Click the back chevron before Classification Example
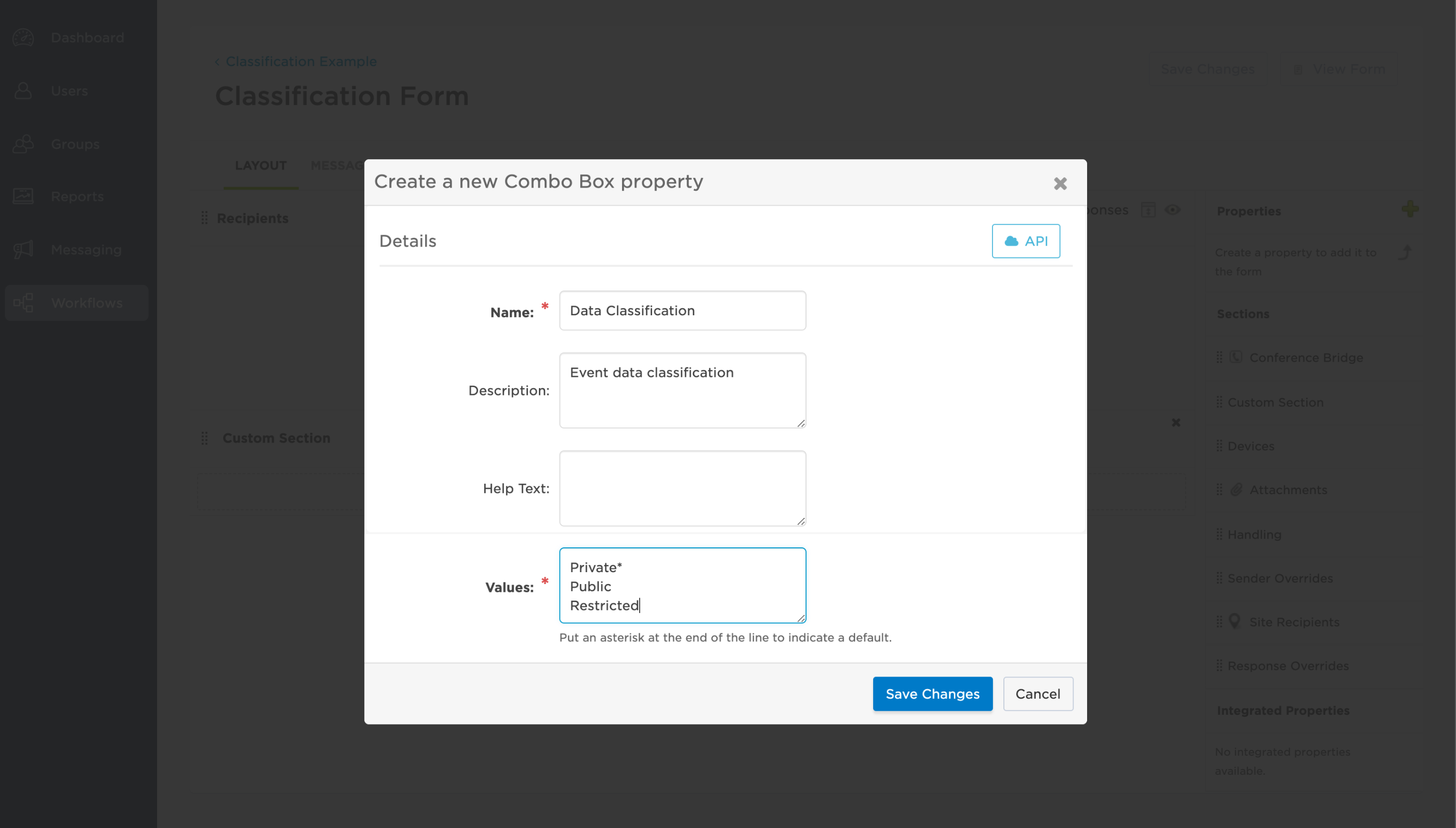Viewport: 1456px width, 828px height. tap(217, 62)
